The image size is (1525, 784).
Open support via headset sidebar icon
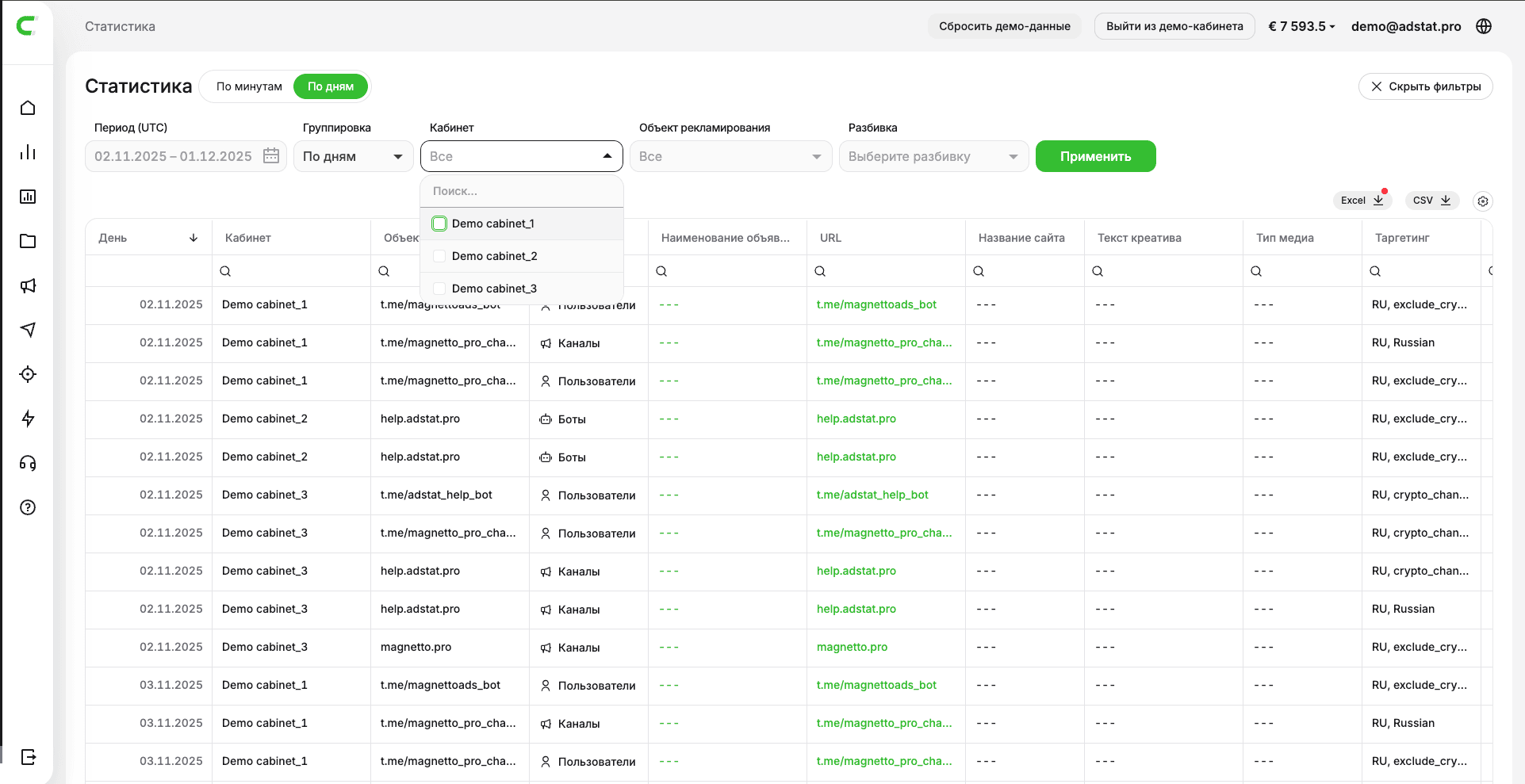coord(28,463)
